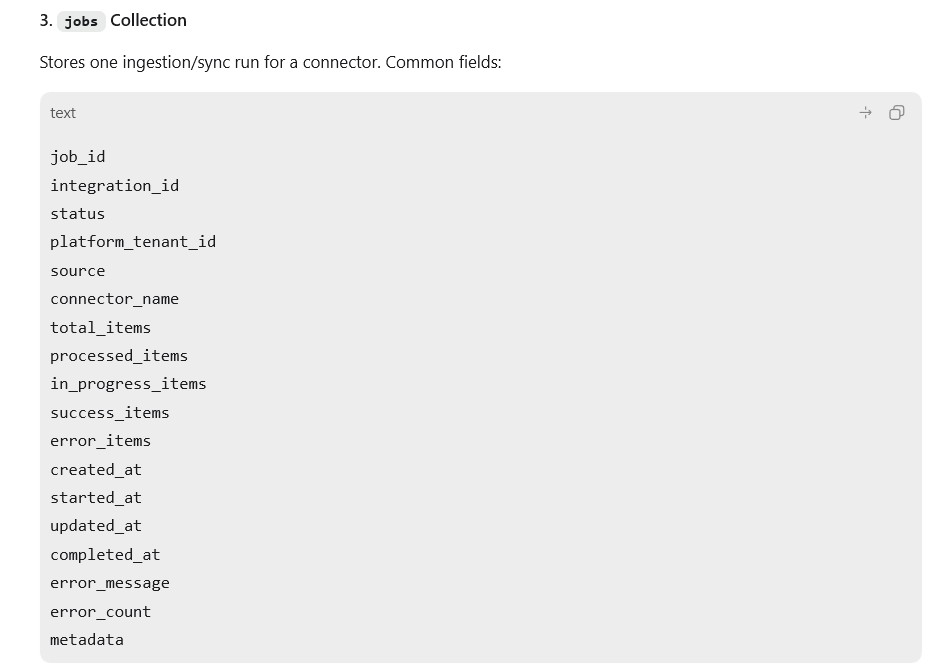This screenshot has width=944, height=667.
Task: Click the metadata field line
Action: point(87,640)
